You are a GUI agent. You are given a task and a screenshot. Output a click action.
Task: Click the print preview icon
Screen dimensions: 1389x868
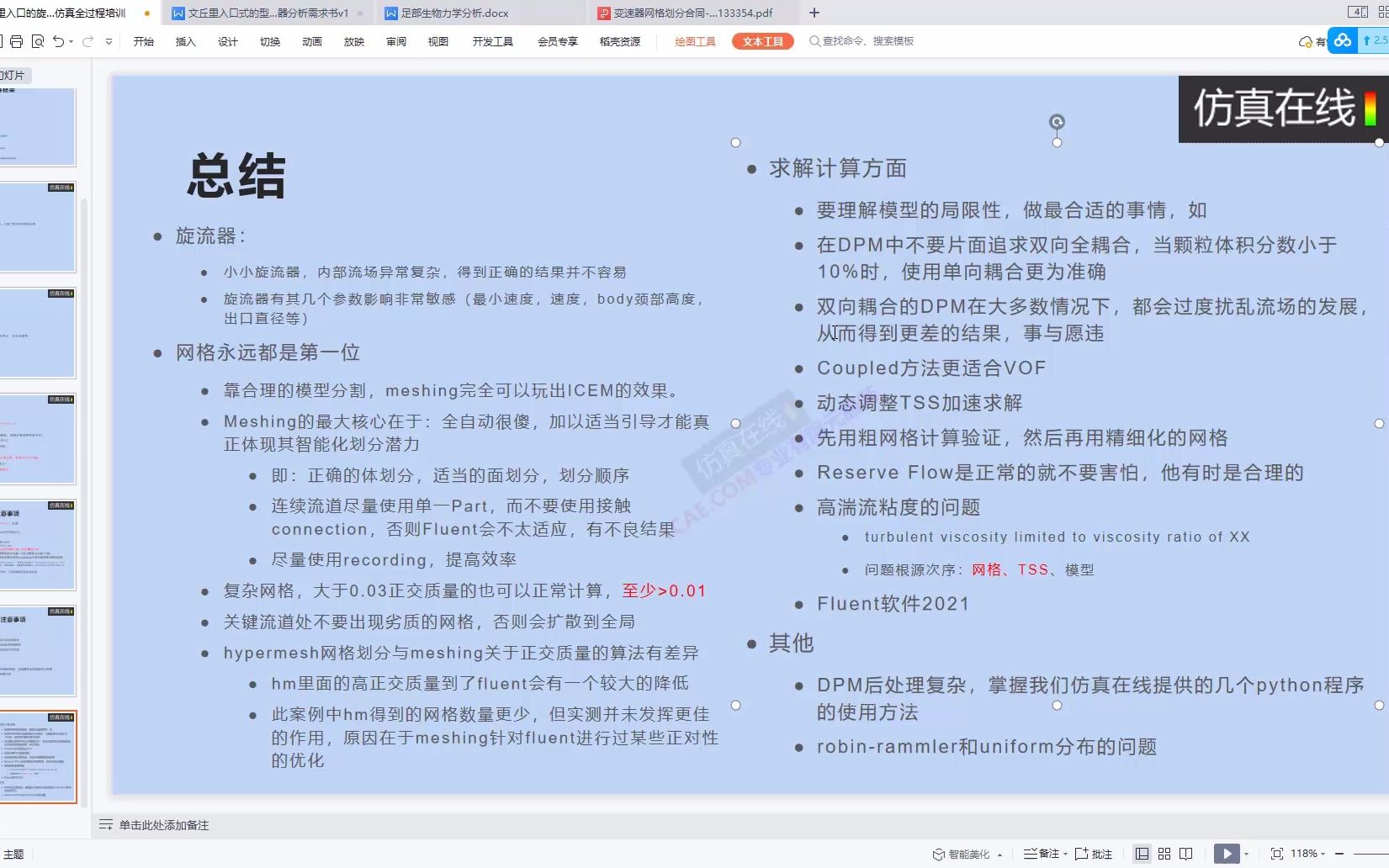(38, 41)
